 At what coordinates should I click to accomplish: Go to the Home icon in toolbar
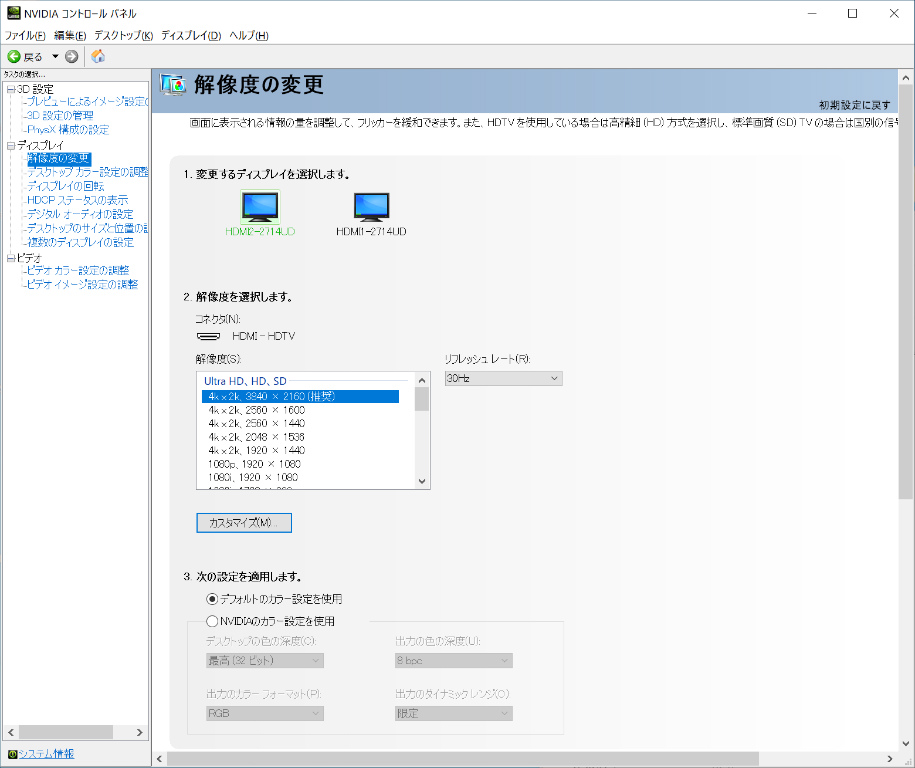98,56
